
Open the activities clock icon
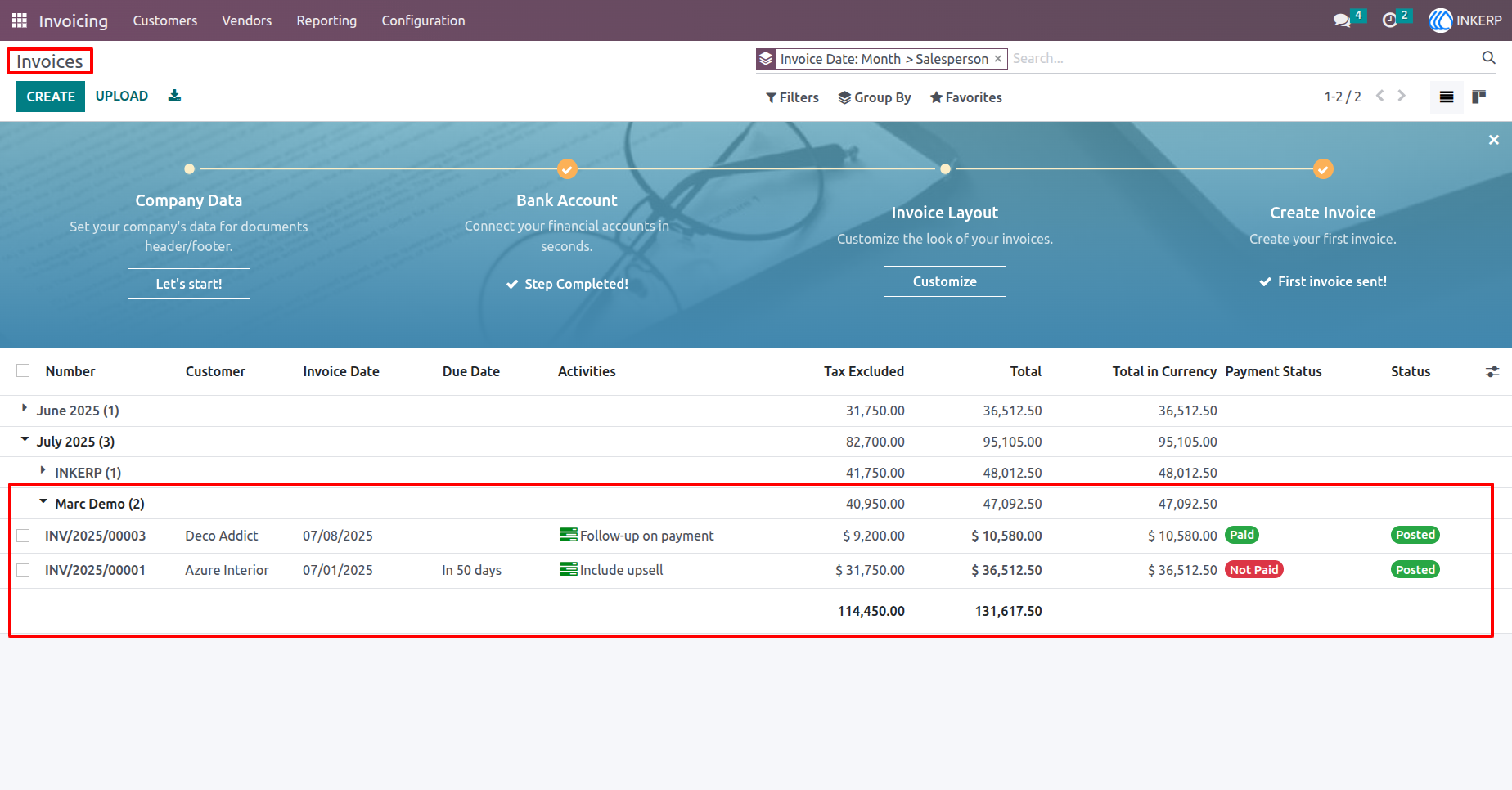pos(1389,20)
